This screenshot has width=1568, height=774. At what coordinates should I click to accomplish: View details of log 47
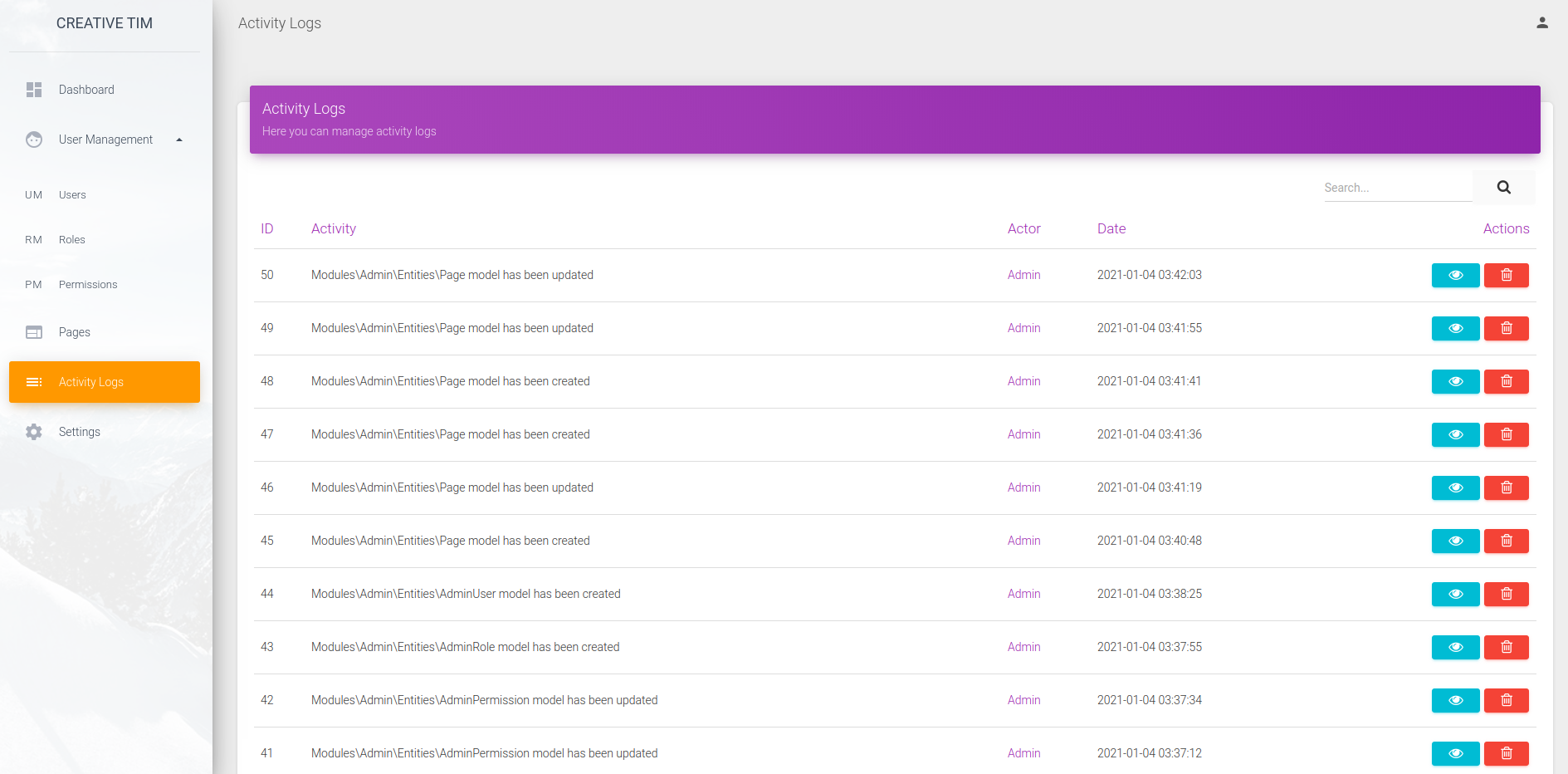1455,434
